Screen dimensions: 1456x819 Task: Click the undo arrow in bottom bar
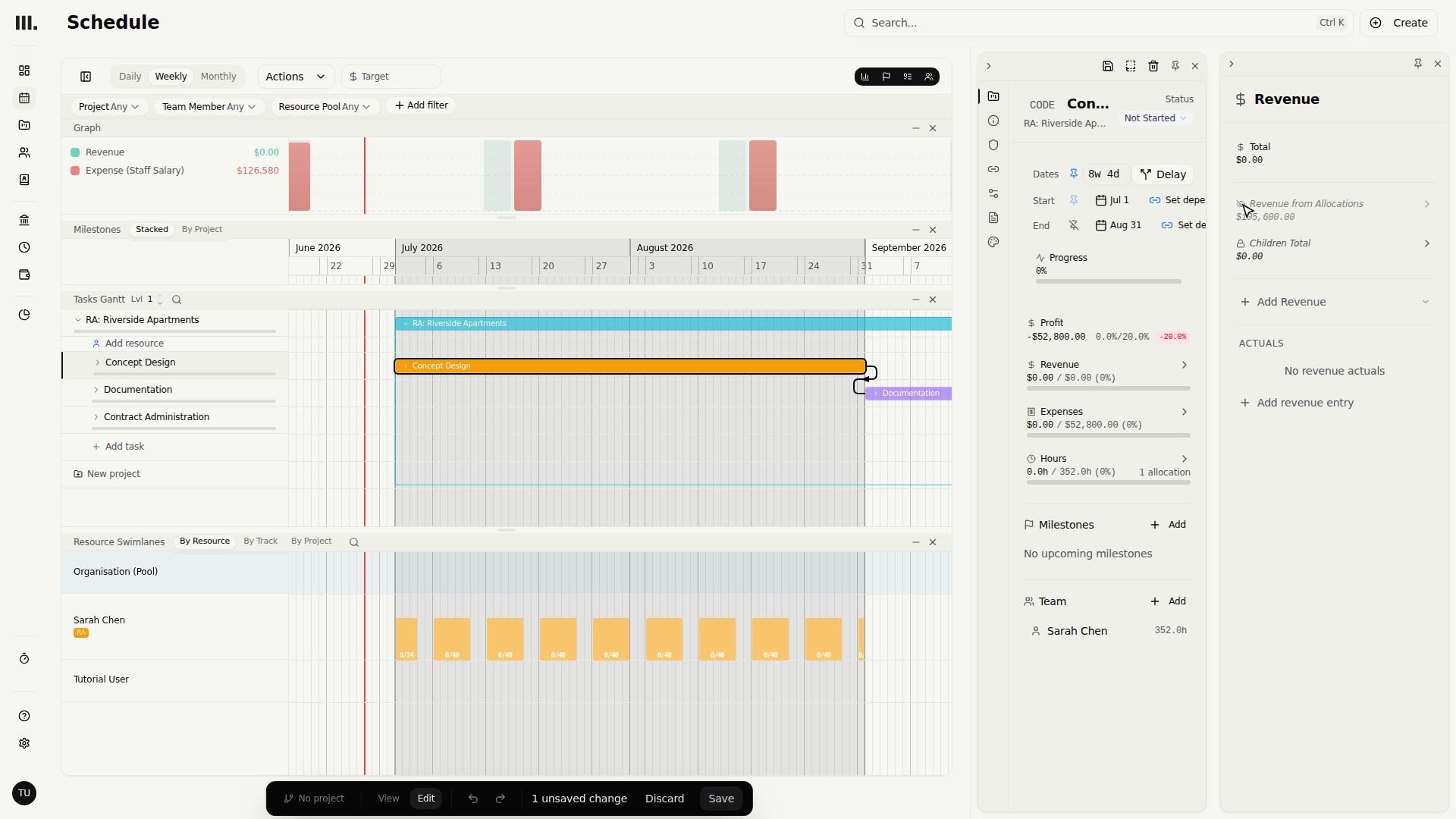pyautogui.click(x=473, y=799)
